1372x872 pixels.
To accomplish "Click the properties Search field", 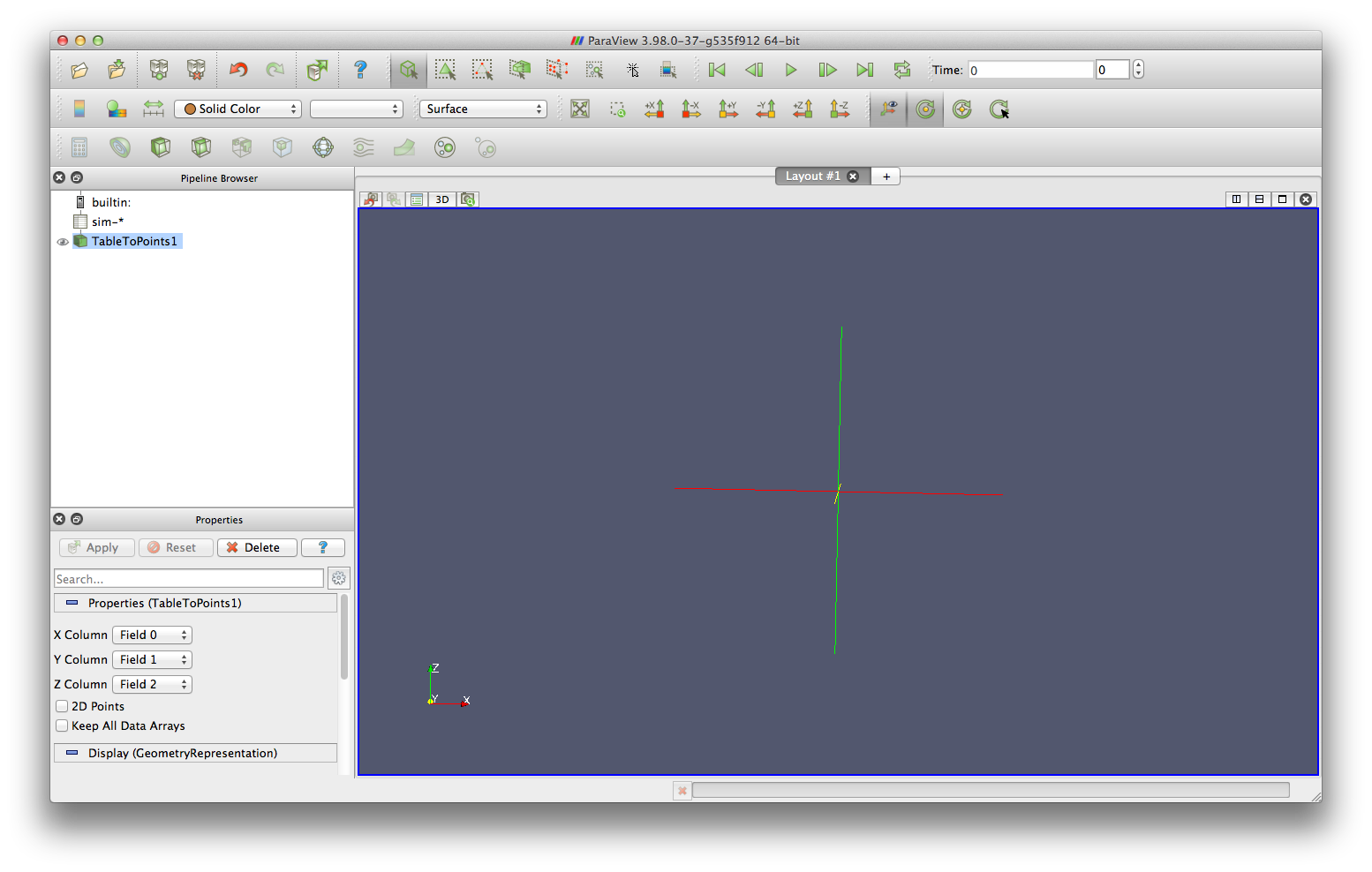I will tap(189, 579).
